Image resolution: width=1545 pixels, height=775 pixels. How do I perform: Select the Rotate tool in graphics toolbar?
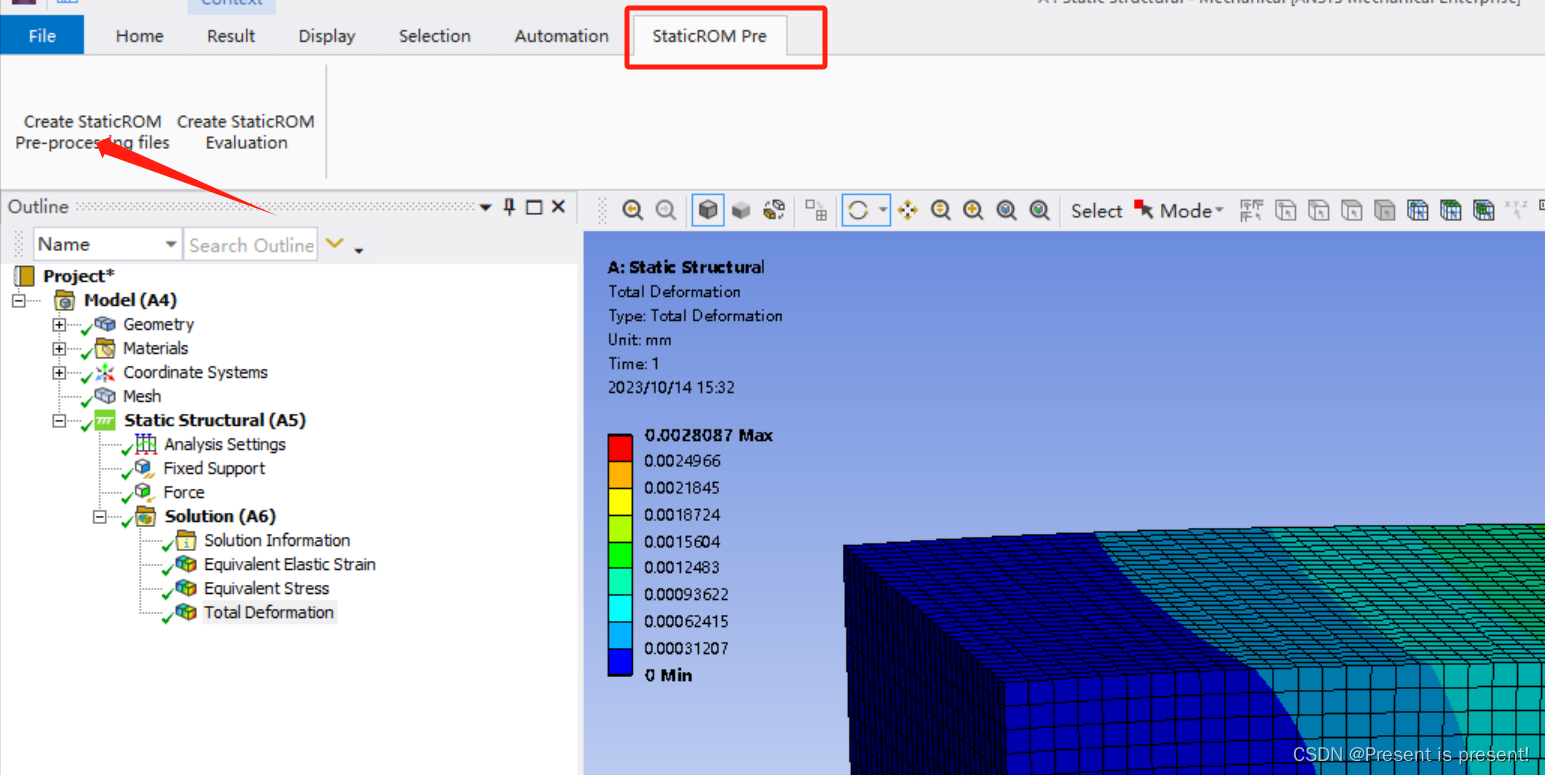point(860,210)
